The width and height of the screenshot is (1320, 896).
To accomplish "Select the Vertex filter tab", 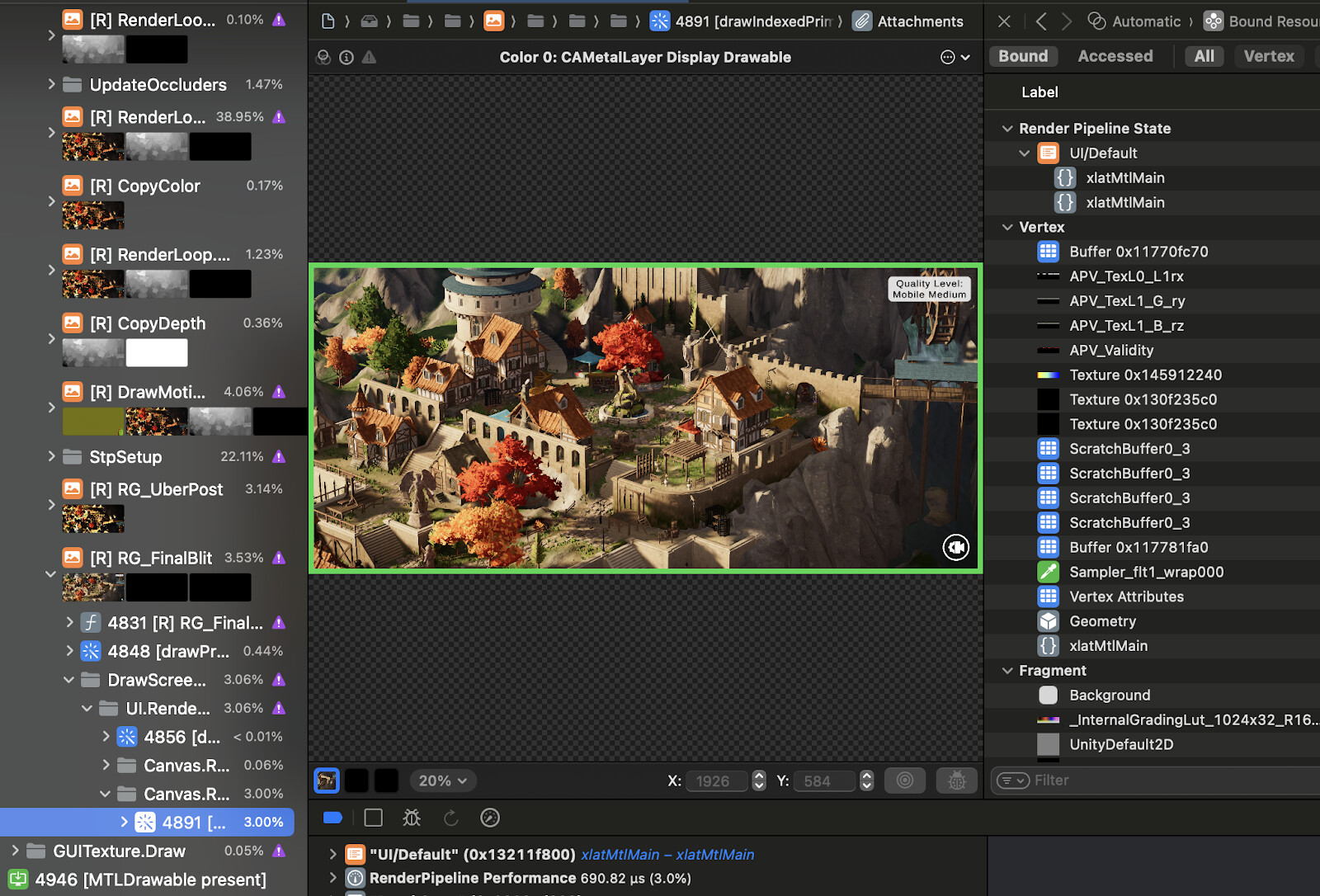I will 1268,55.
